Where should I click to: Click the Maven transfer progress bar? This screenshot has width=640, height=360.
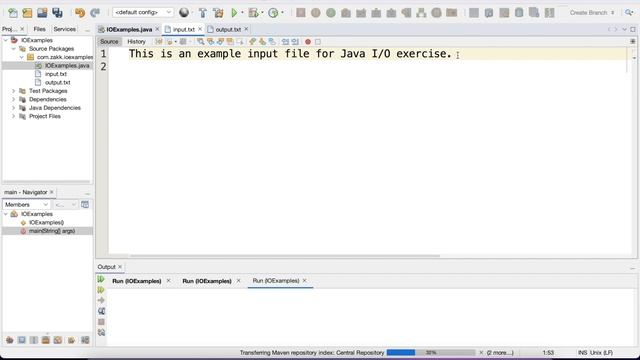click(431, 352)
